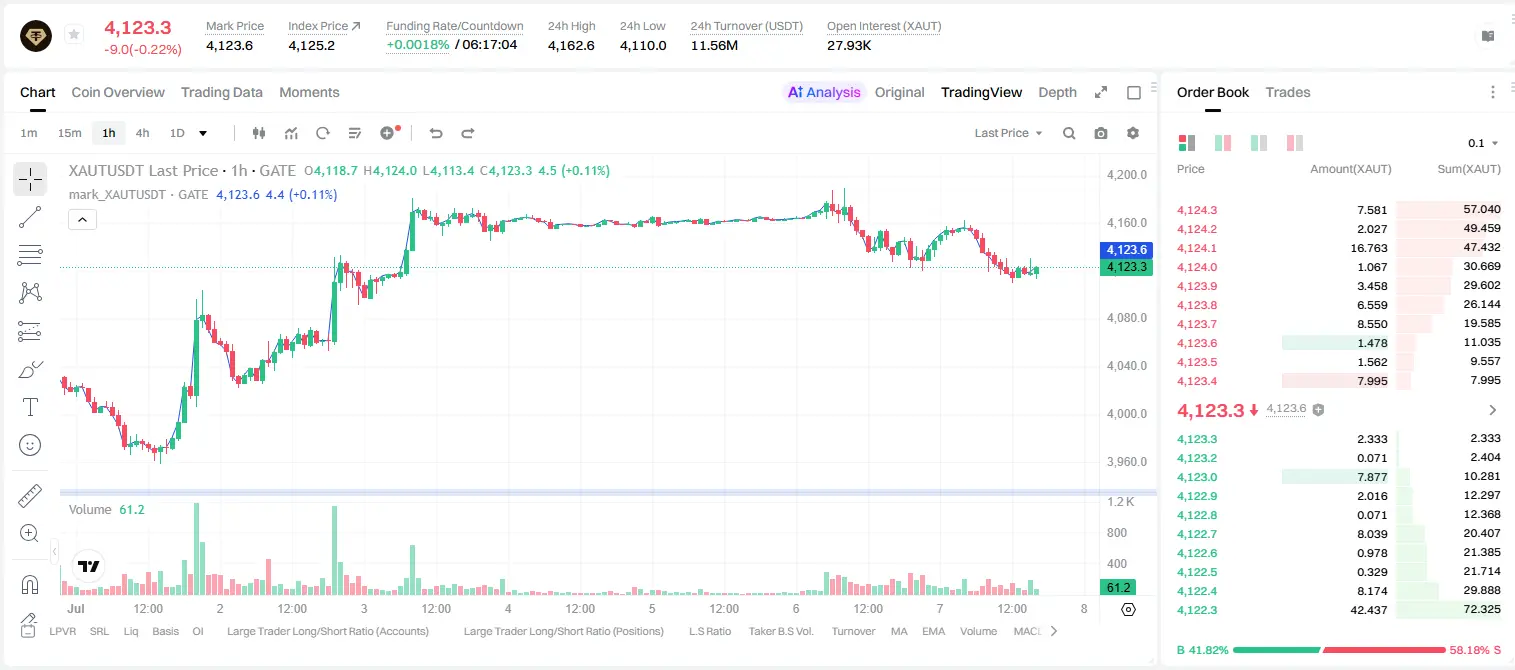
Task: Switch to the Trades tab
Action: point(1288,92)
